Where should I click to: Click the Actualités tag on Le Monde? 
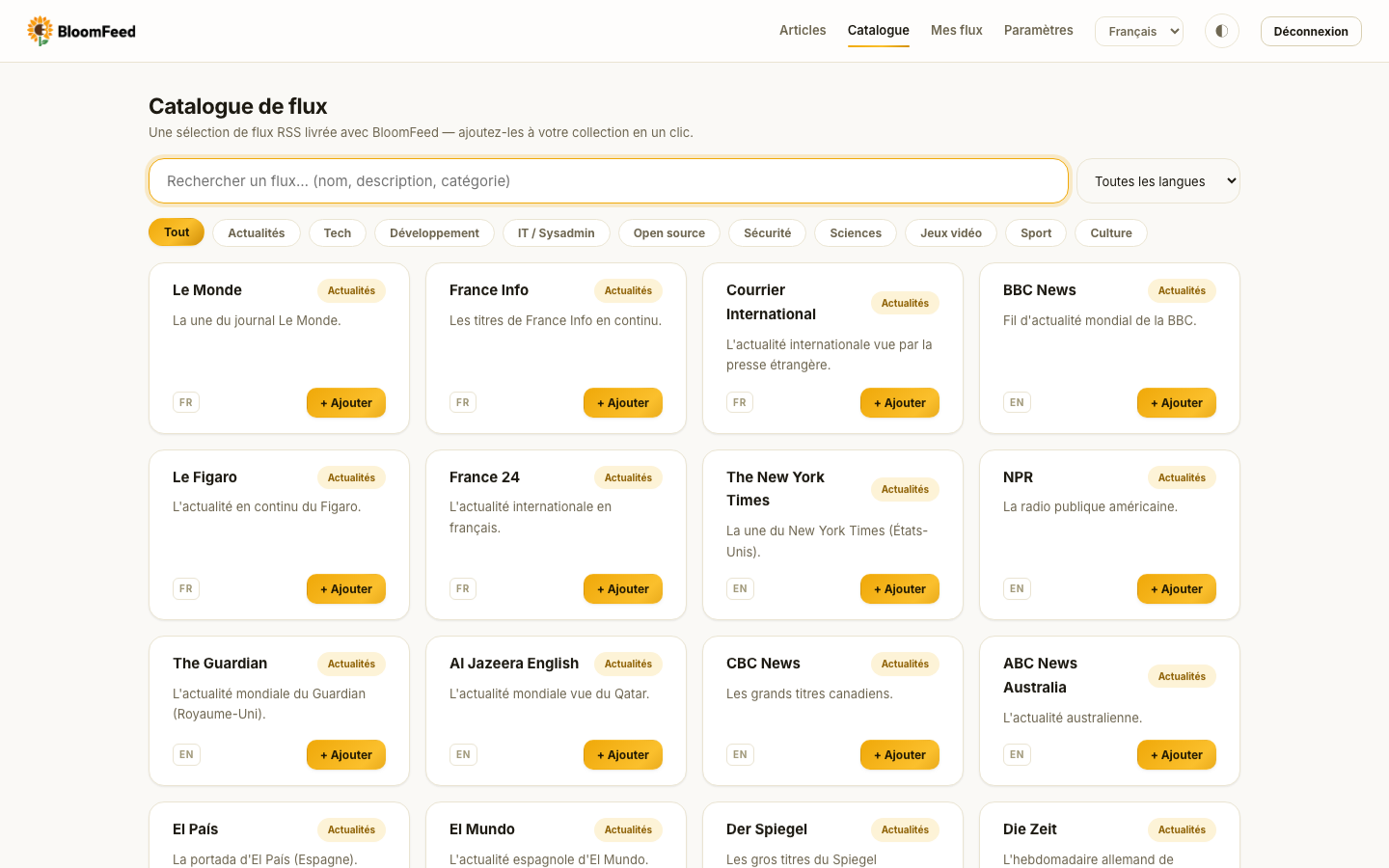351,290
